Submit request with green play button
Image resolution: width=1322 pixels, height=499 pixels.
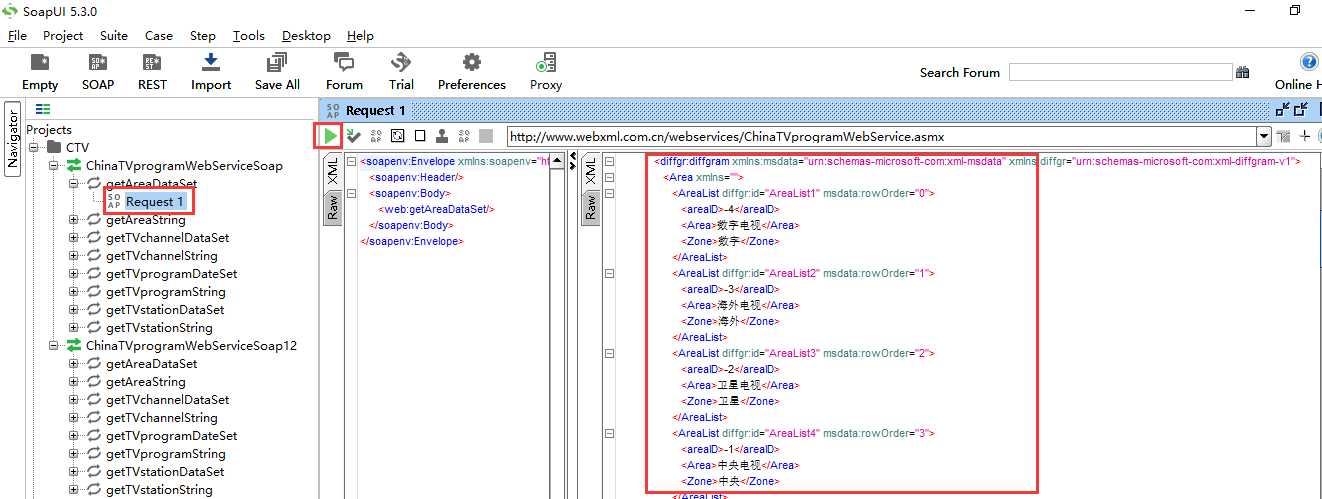[x=330, y=135]
